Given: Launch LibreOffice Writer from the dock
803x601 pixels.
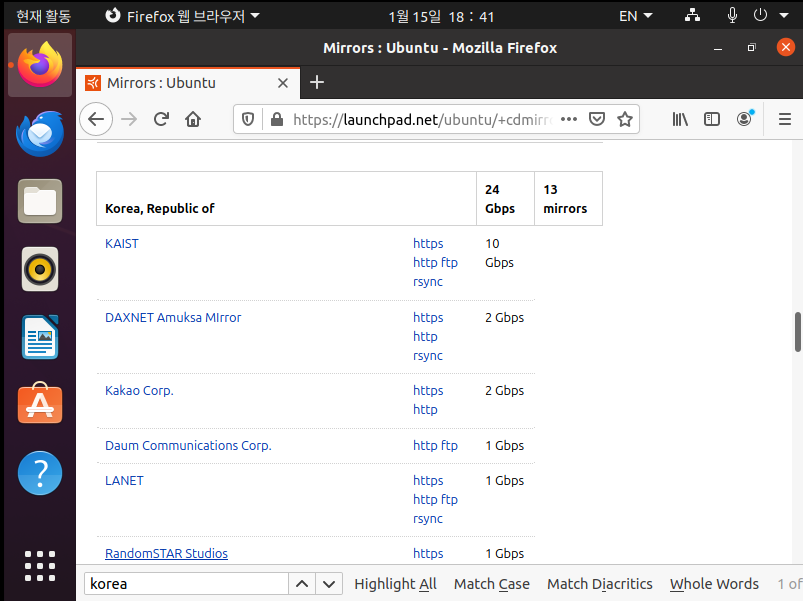Looking at the screenshot, I should click(40, 337).
